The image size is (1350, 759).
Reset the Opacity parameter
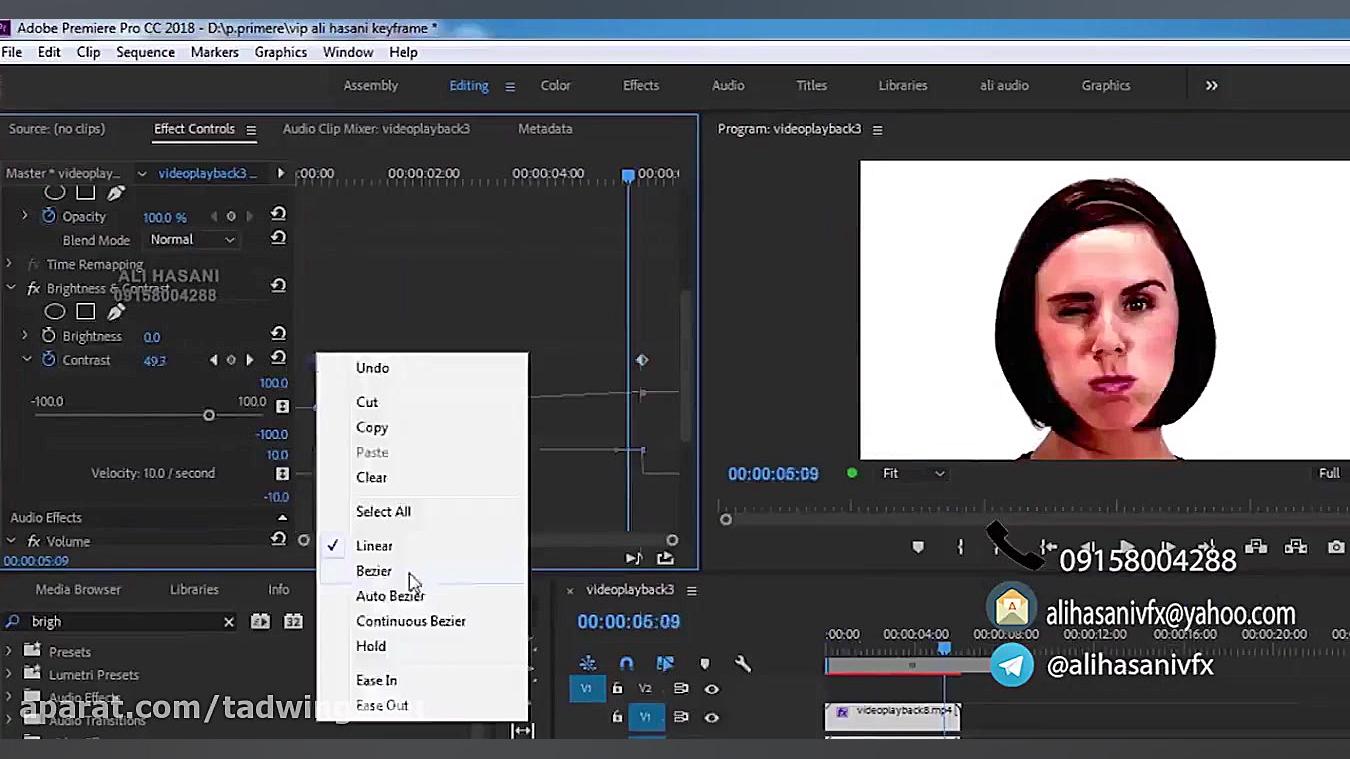click(x=278, y=214)
